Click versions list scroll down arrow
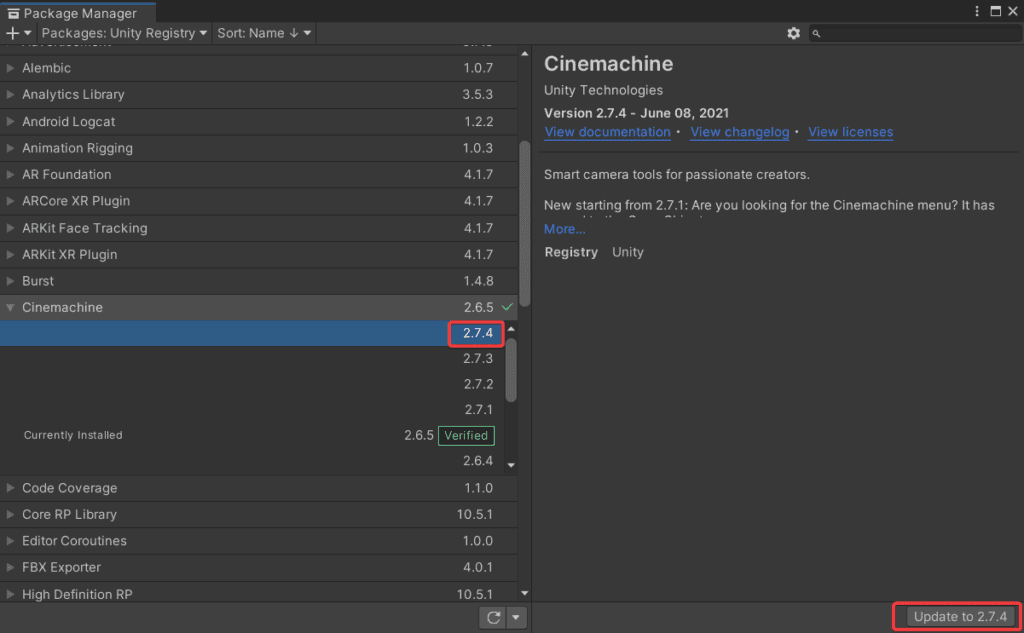This screenshot has width=1024, height=633. coord(511,465)
